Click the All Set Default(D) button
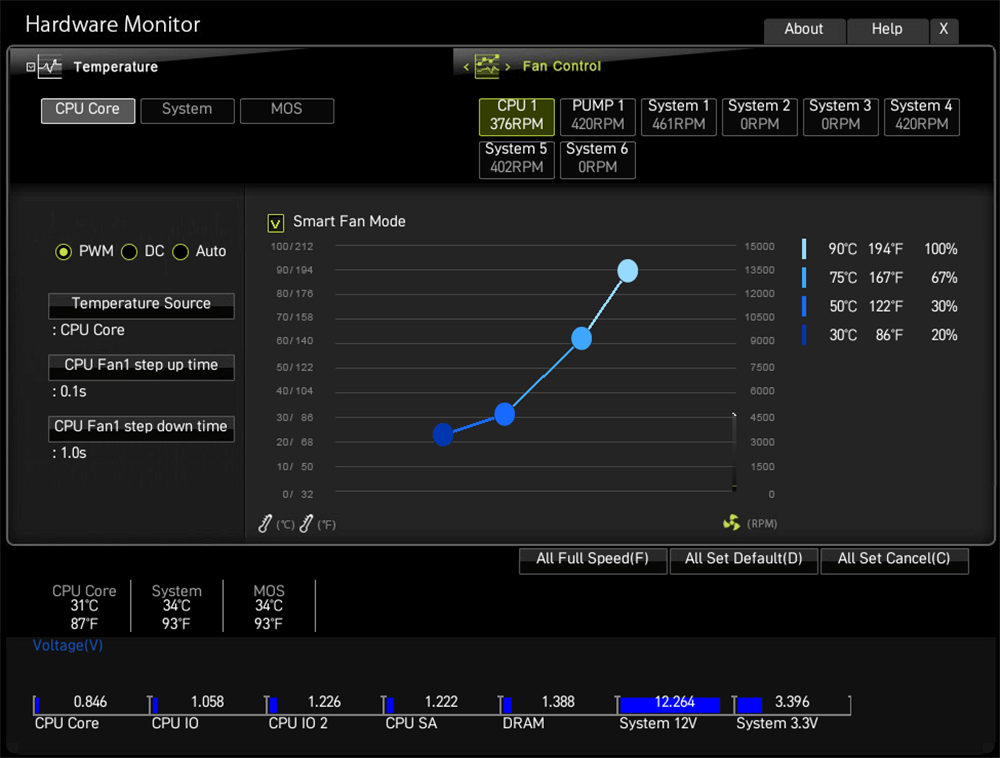The height and width of the screenshot is (758, 1000). click(743, 559)
